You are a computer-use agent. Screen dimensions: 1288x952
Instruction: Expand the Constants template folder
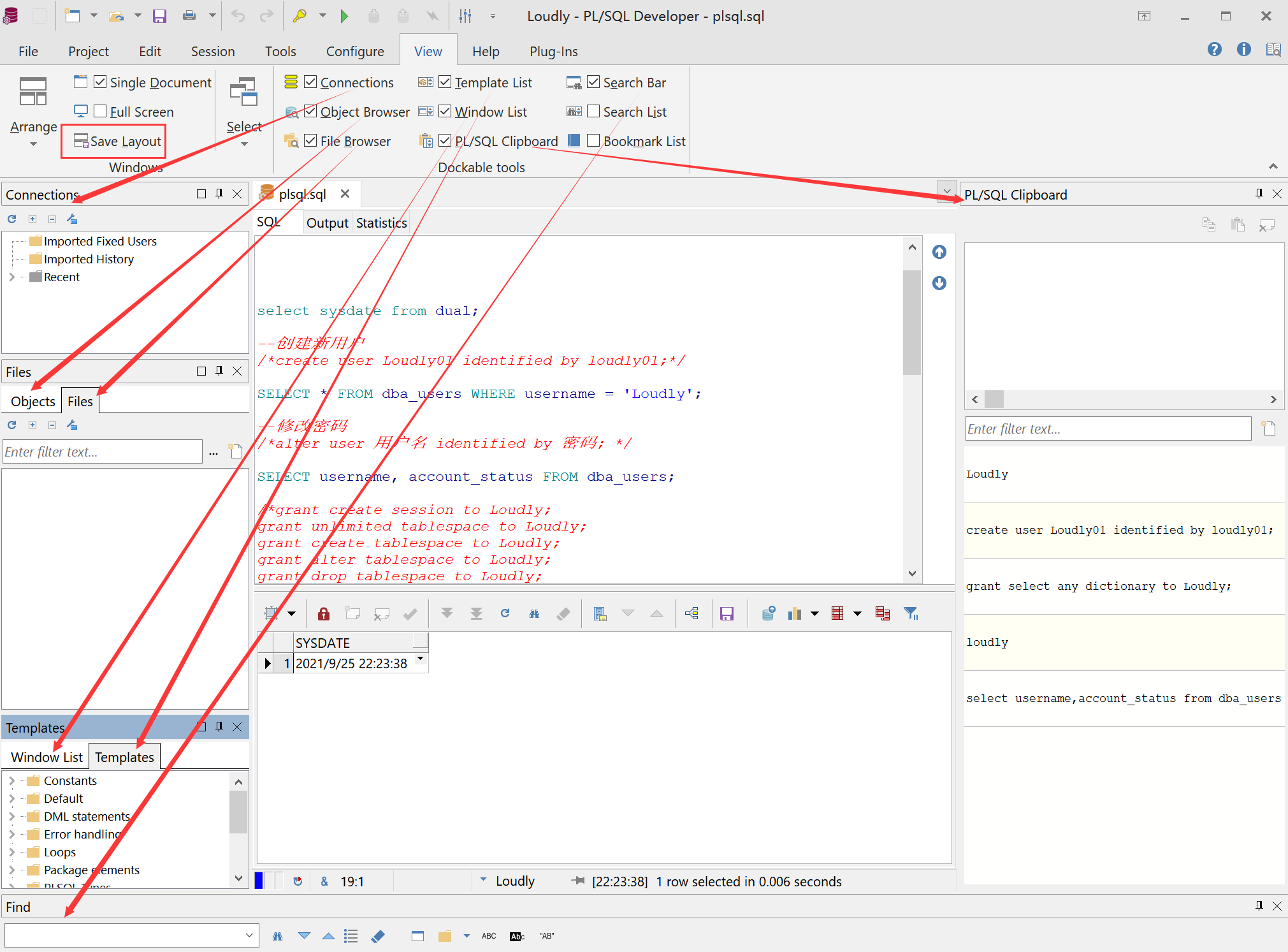(11, 780)
